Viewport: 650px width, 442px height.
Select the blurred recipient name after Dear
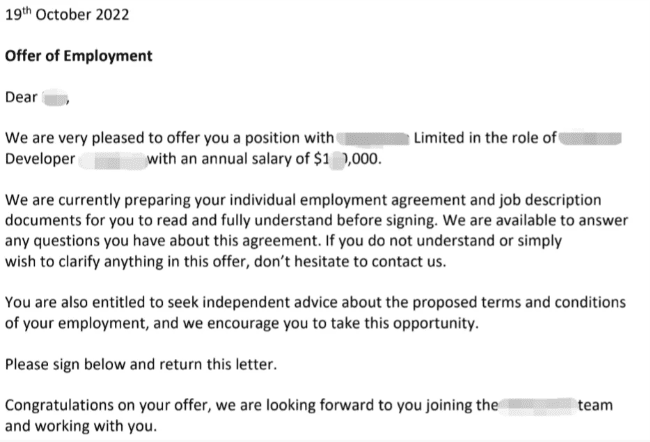(55, 98)
